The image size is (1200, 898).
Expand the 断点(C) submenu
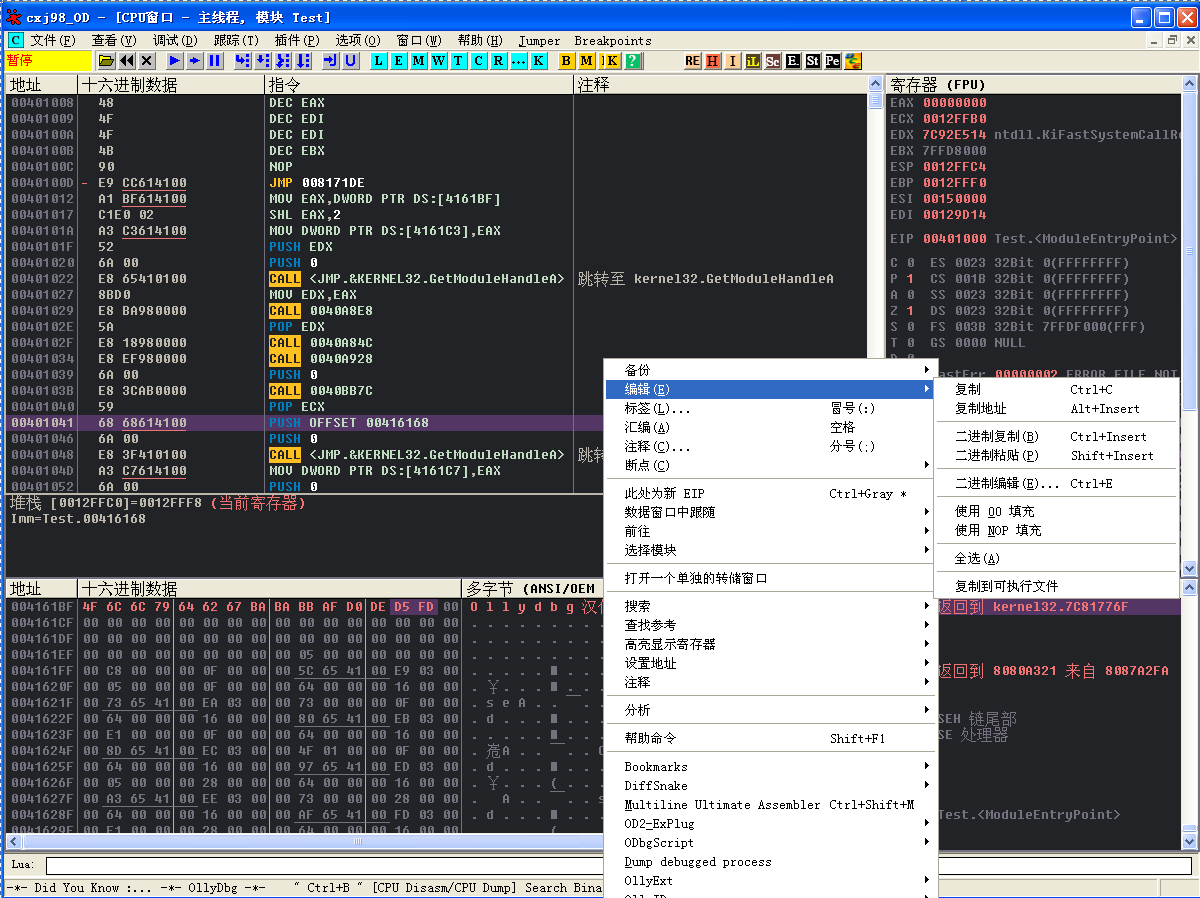point(770,465)
